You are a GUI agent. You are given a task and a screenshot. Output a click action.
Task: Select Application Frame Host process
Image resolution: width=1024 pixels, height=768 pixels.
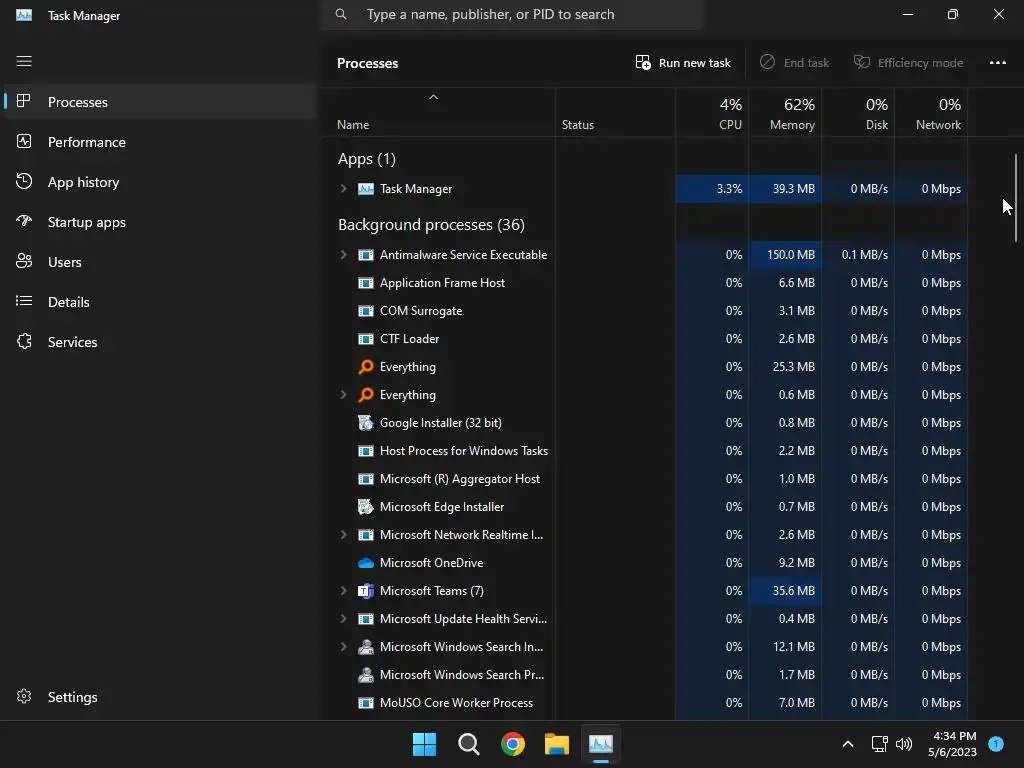645,283
